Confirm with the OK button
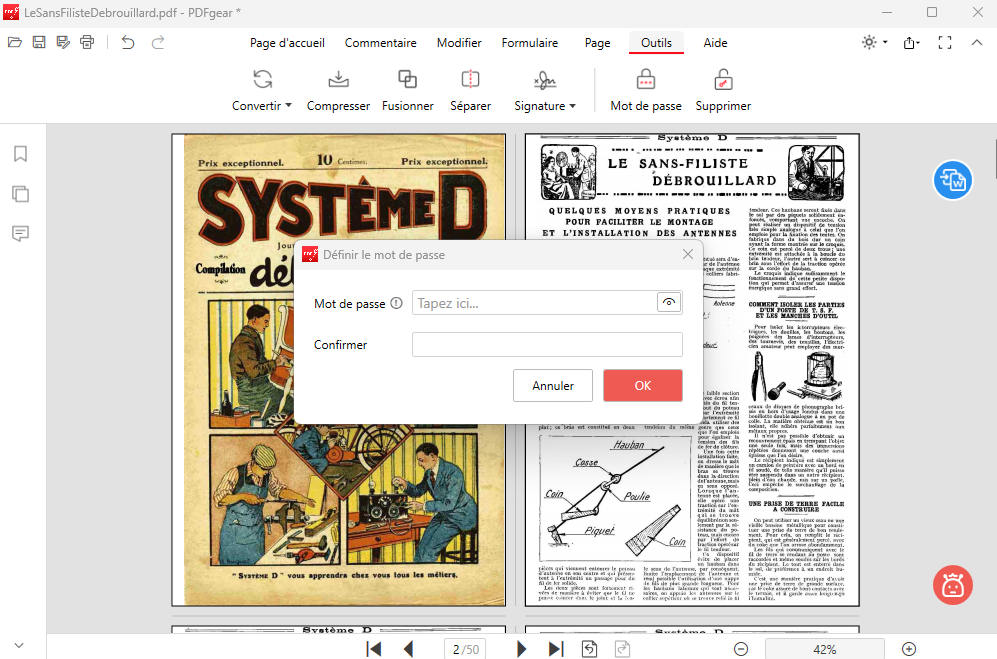This screenshot has width=997, height=659. click(x=643, y=385)
